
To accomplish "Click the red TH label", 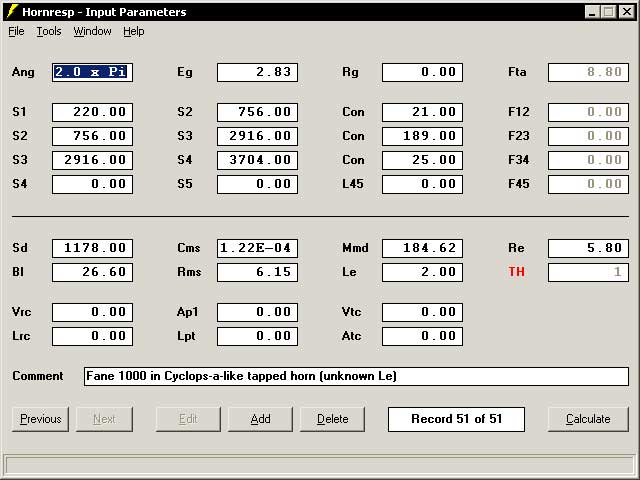I will [x=516, y=272].
